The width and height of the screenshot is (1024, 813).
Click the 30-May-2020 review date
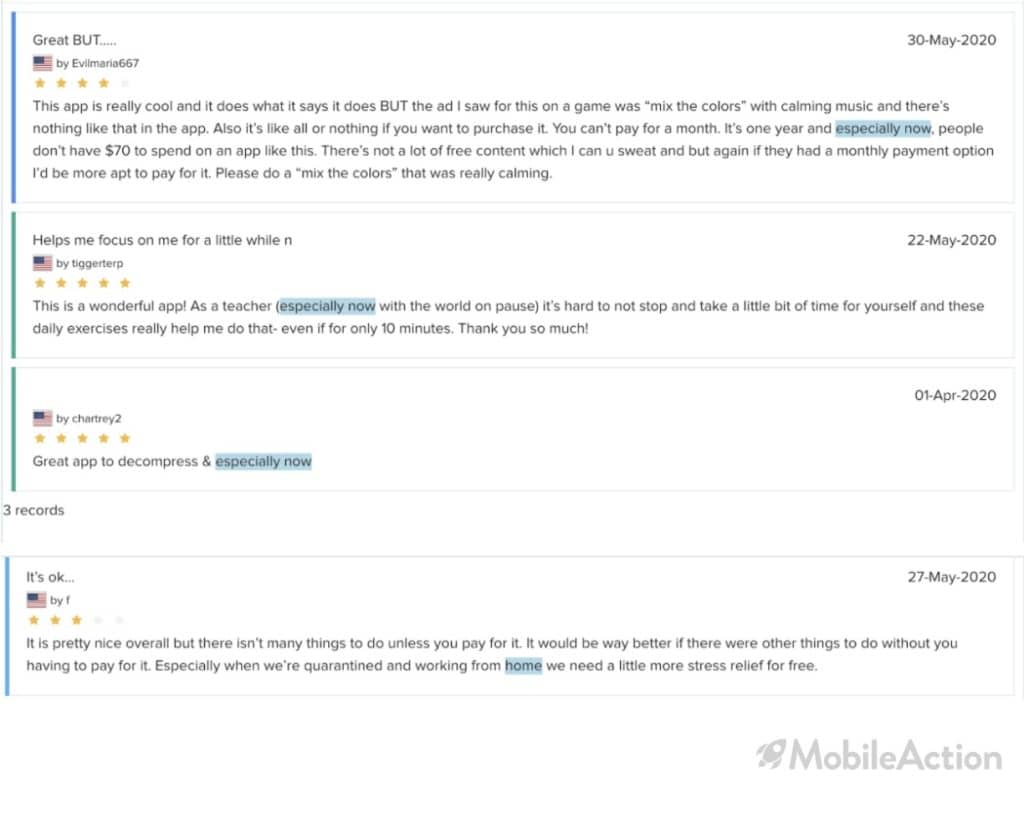[952, 40]
